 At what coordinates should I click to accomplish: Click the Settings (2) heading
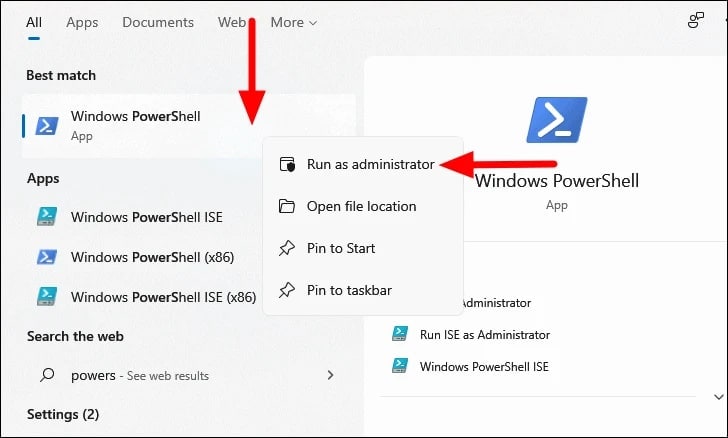click(x=63, y=414)
